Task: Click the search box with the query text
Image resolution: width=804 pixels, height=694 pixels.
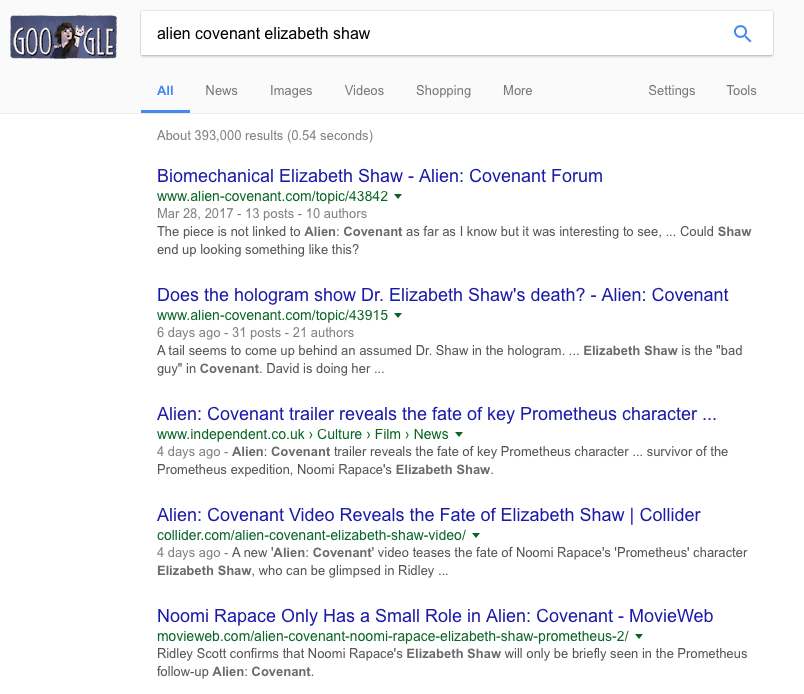Action: 430,34
